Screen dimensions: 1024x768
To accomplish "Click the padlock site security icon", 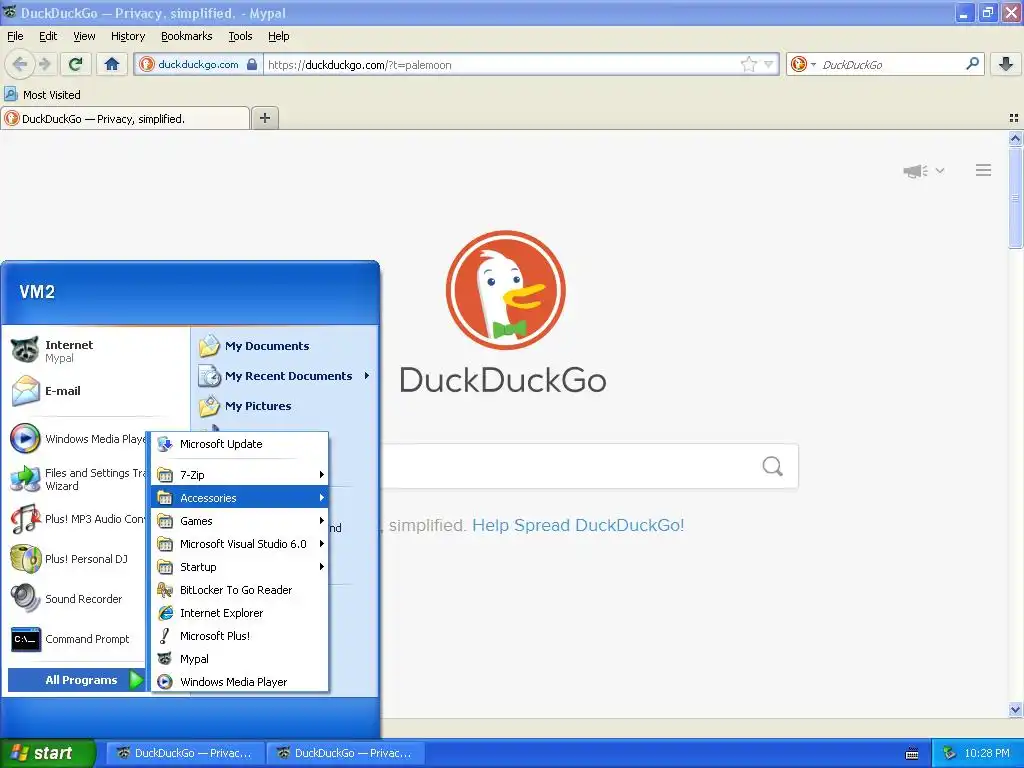I will (252, 64).
